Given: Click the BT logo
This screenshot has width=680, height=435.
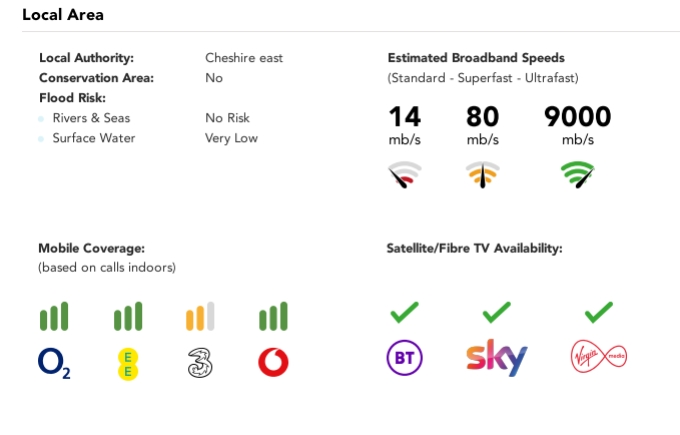Looking at the screenshot, I should point(403,358).
